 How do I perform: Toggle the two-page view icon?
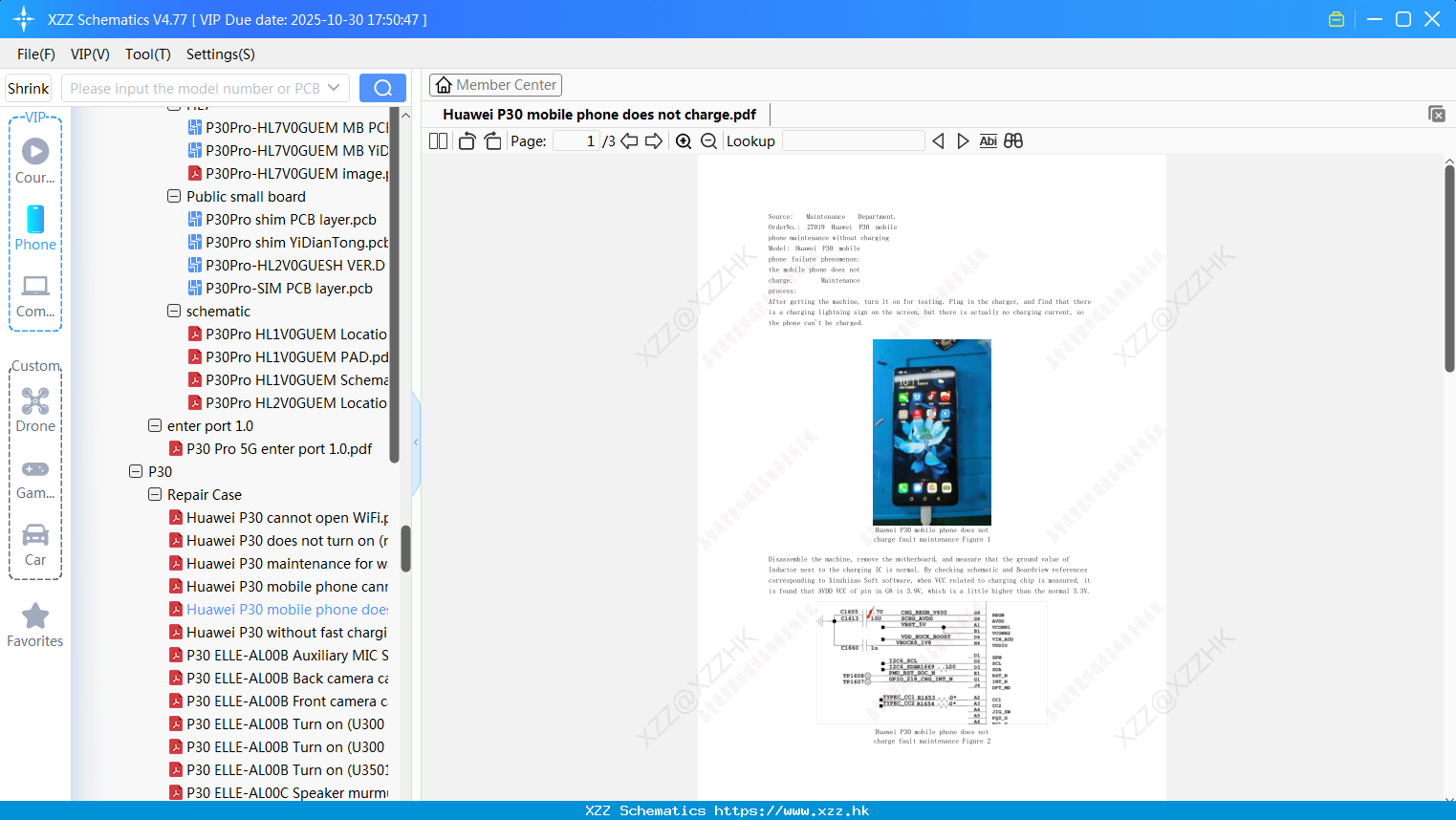pyautogui.click(x=438, y=141)
